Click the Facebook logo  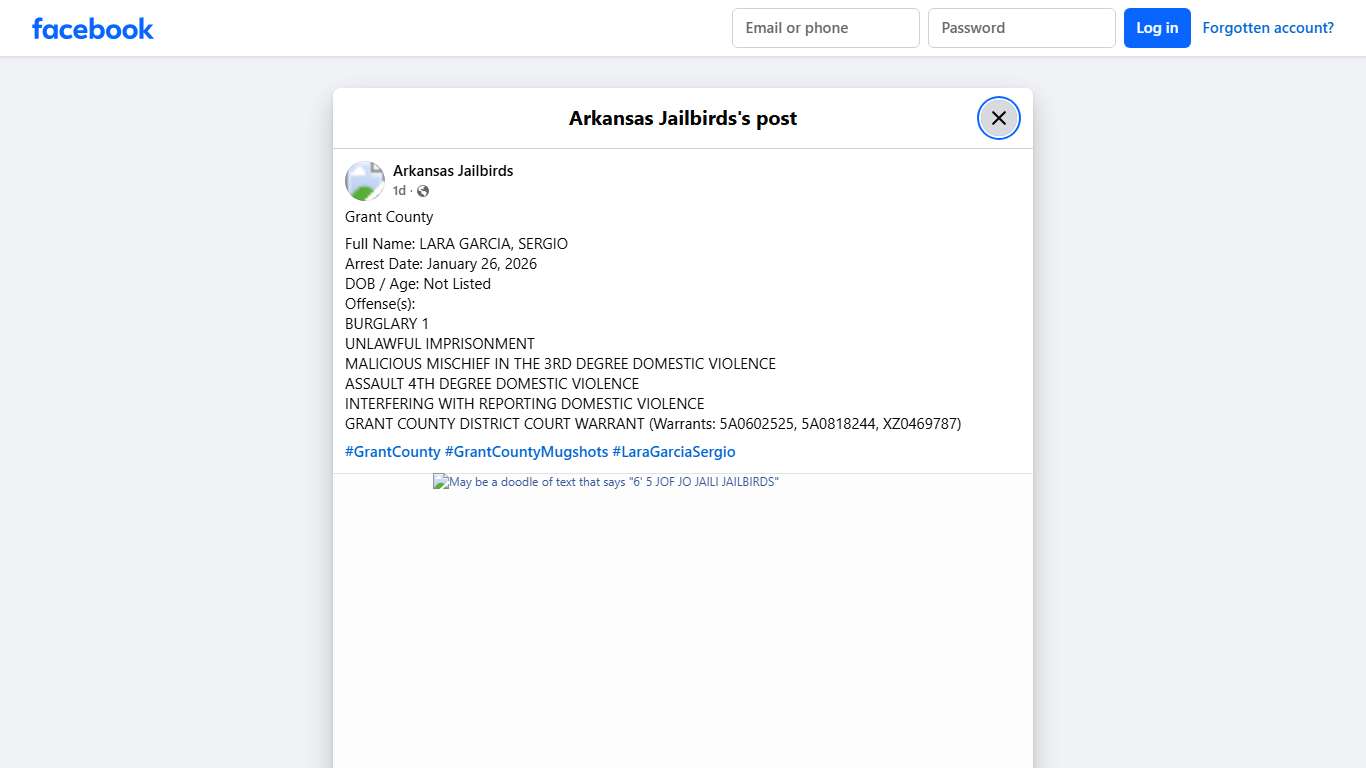pyautogui.click(x=93, y=29)
